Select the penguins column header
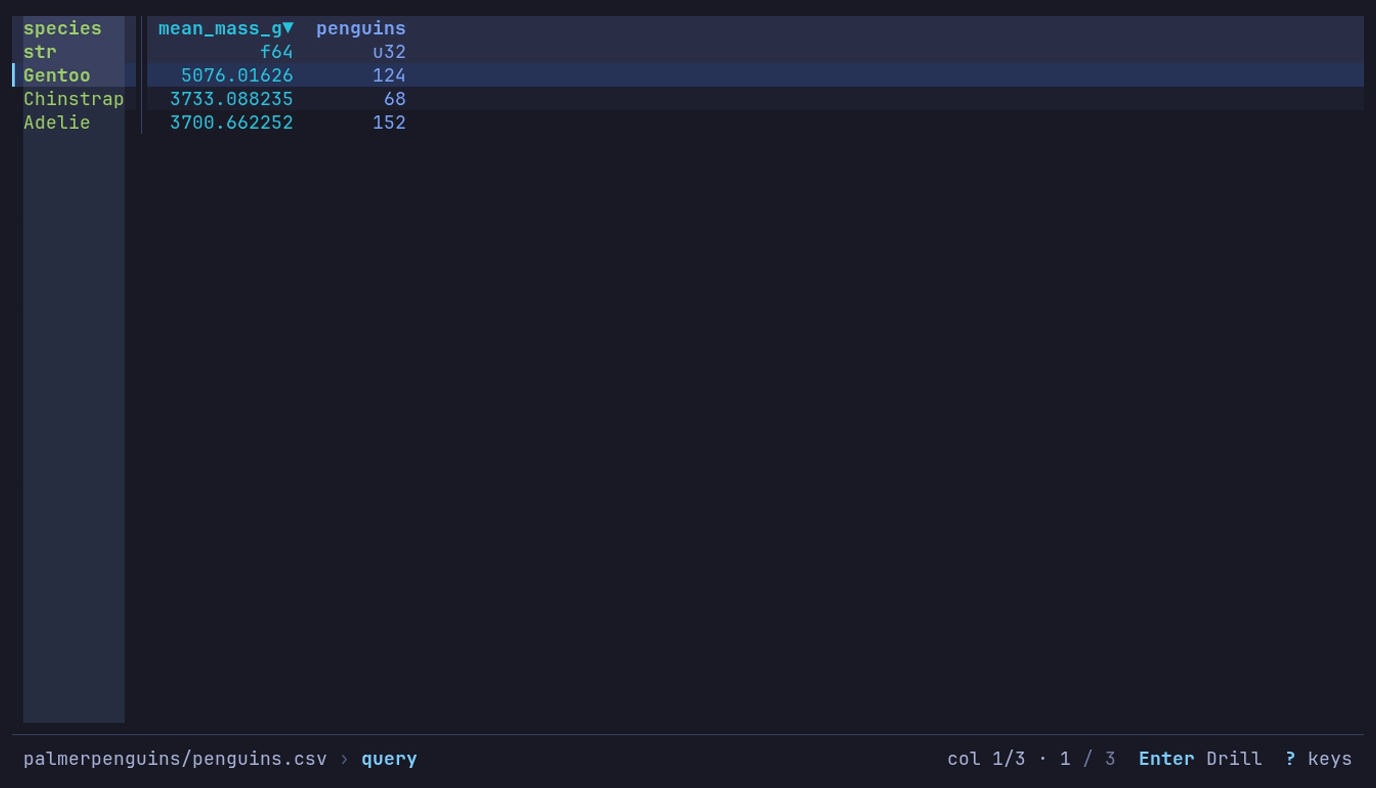The image size is (1376, 788). (x=361, y=28)
